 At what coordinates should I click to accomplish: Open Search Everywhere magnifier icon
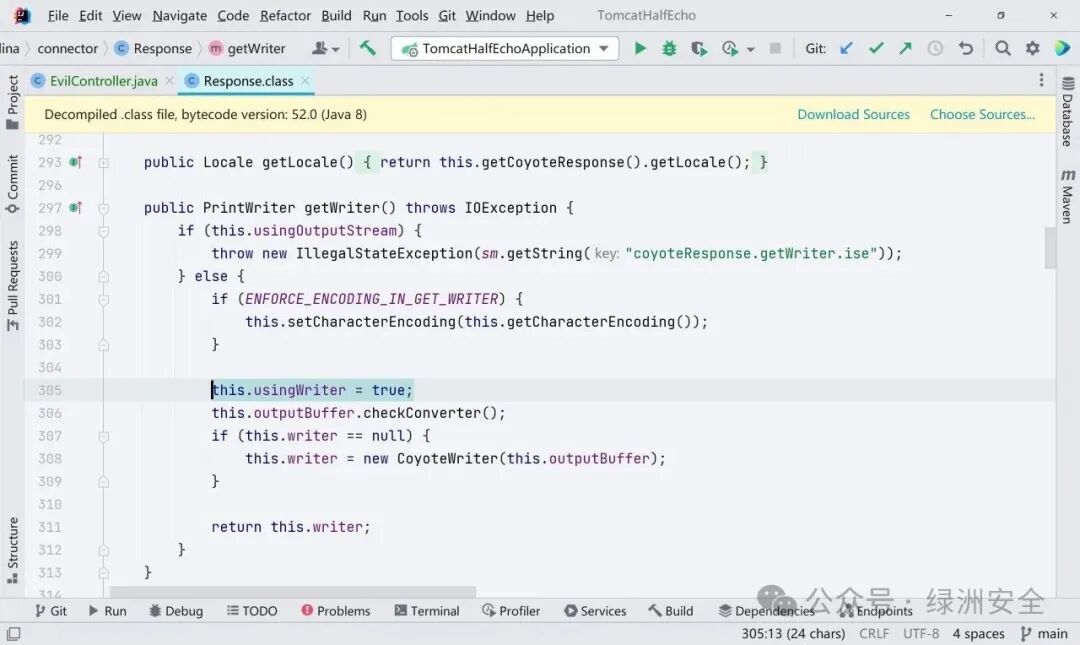click(x=1003, y=48)
